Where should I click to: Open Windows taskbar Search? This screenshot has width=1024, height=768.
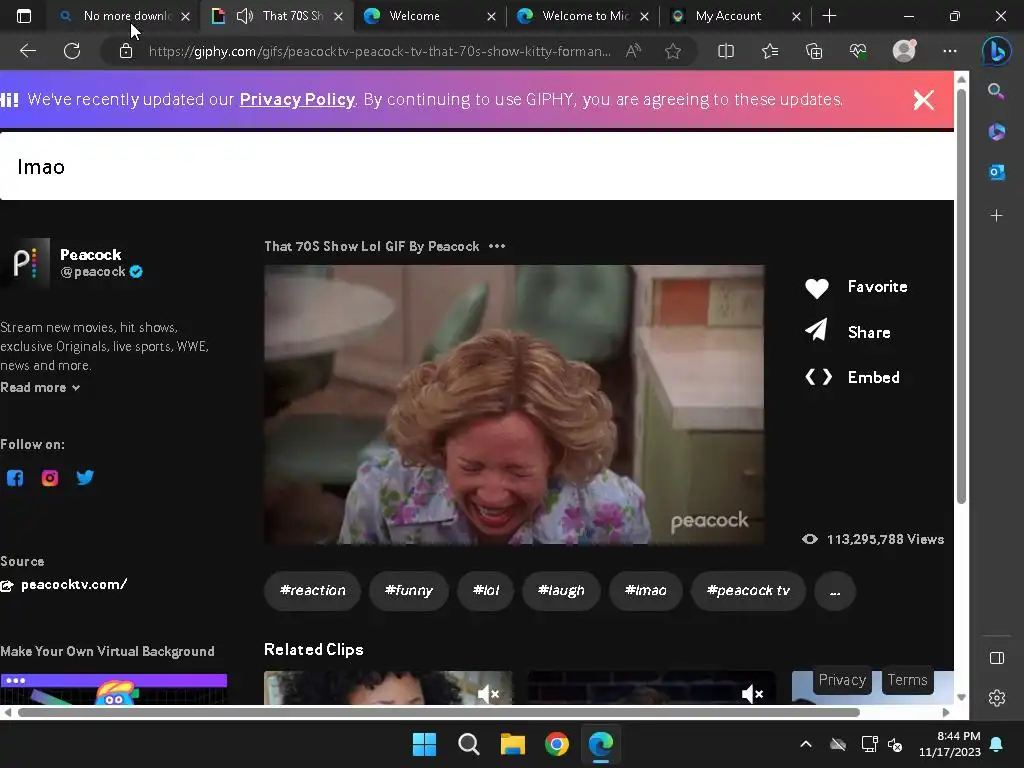point(468,744)
